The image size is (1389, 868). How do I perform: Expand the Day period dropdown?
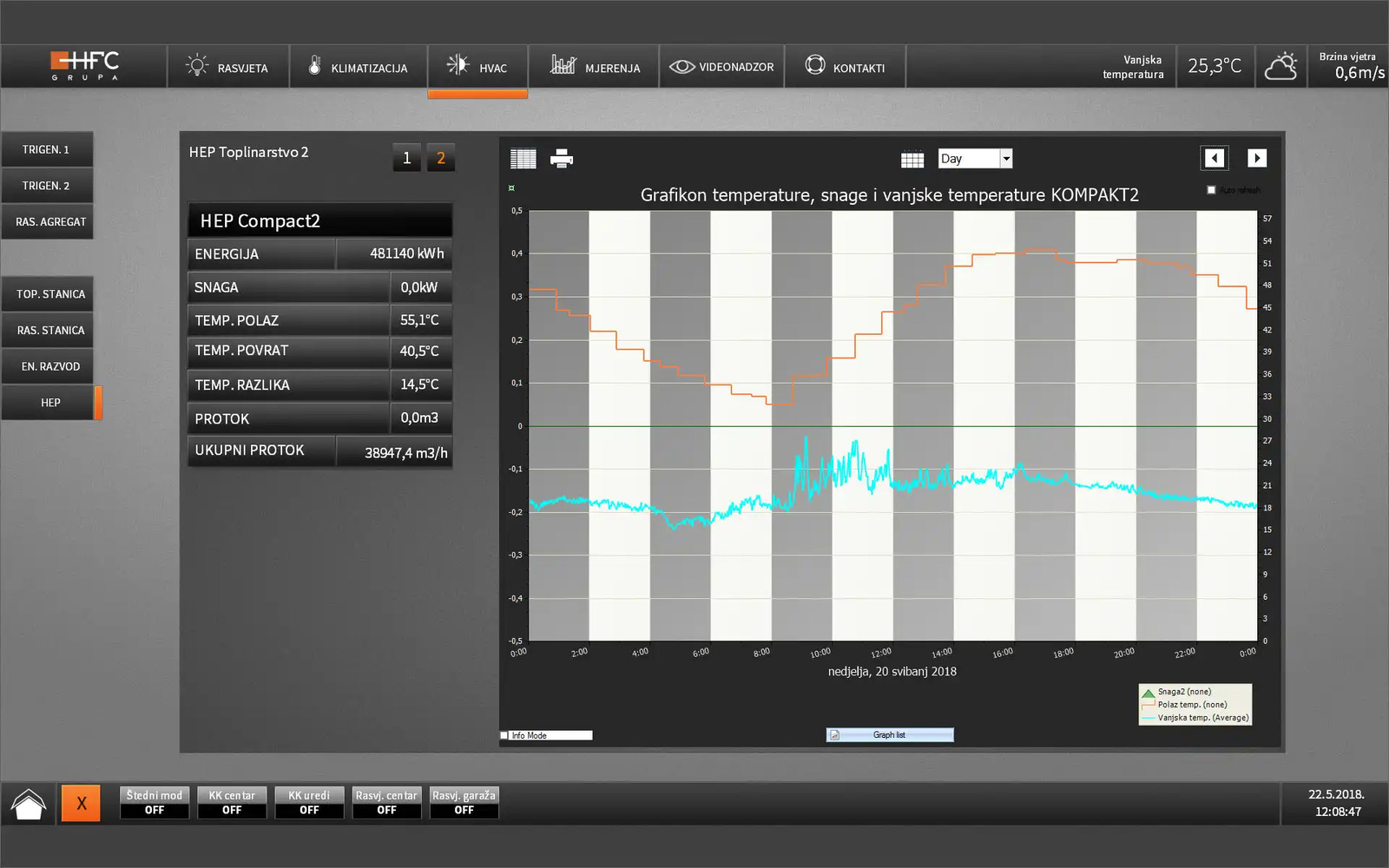pyautogui.click(x=1006, y=159)
